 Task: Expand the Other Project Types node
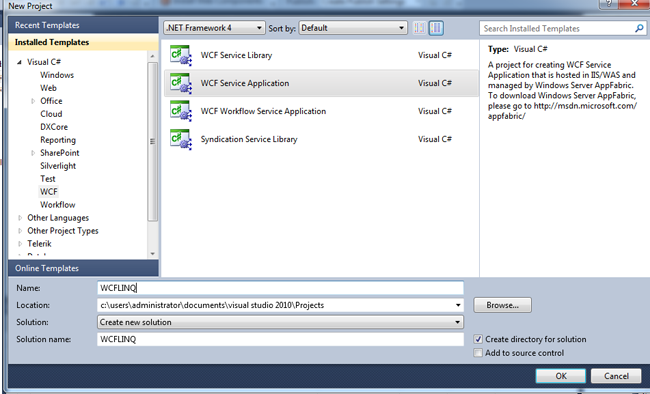click(x=20, y=231)
